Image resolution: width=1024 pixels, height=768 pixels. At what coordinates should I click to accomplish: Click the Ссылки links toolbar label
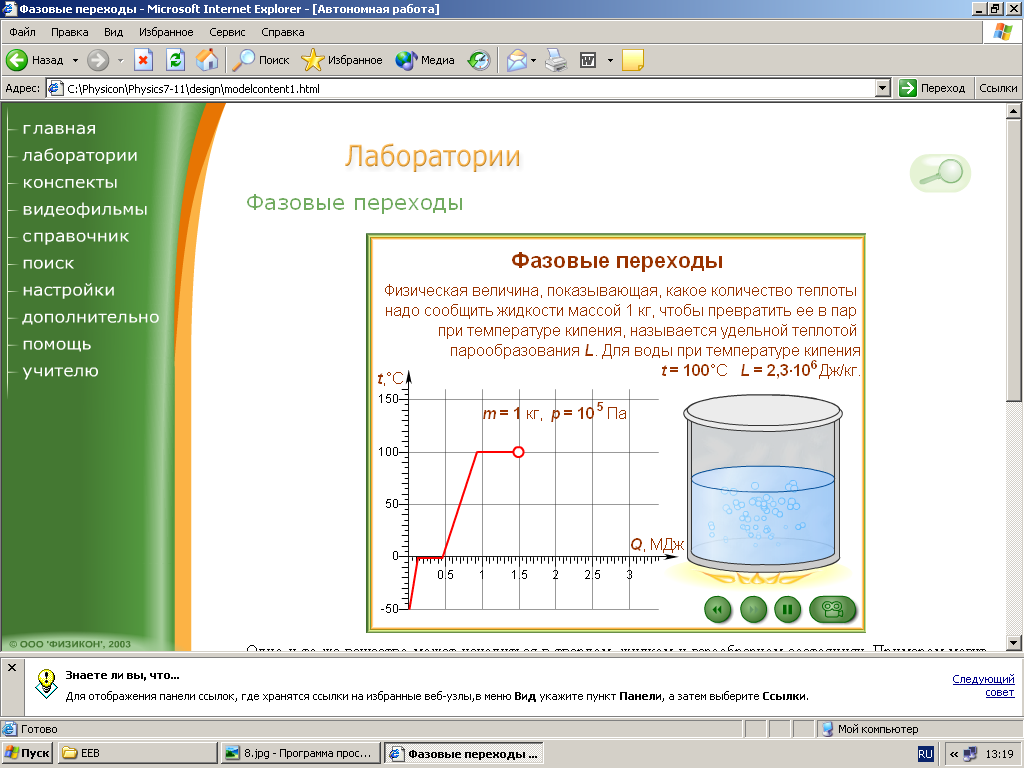[x=998, y=88]
